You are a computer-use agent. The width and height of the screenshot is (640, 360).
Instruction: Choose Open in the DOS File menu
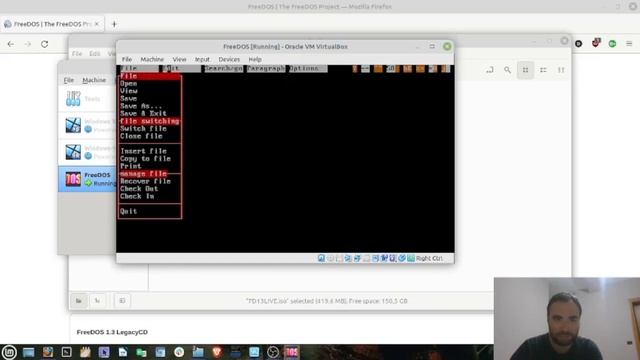pyautogui.click(x=129, y=83)
